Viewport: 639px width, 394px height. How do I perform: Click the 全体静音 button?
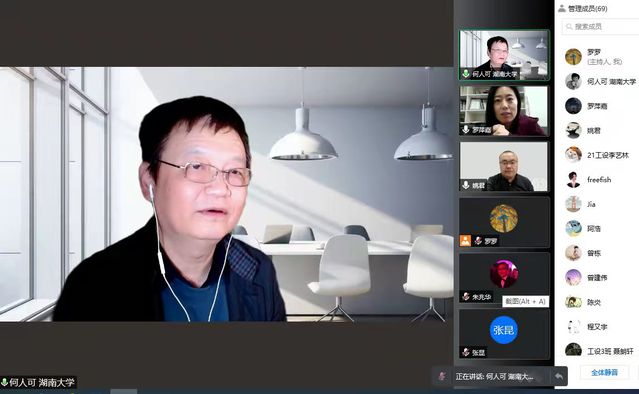604,372
